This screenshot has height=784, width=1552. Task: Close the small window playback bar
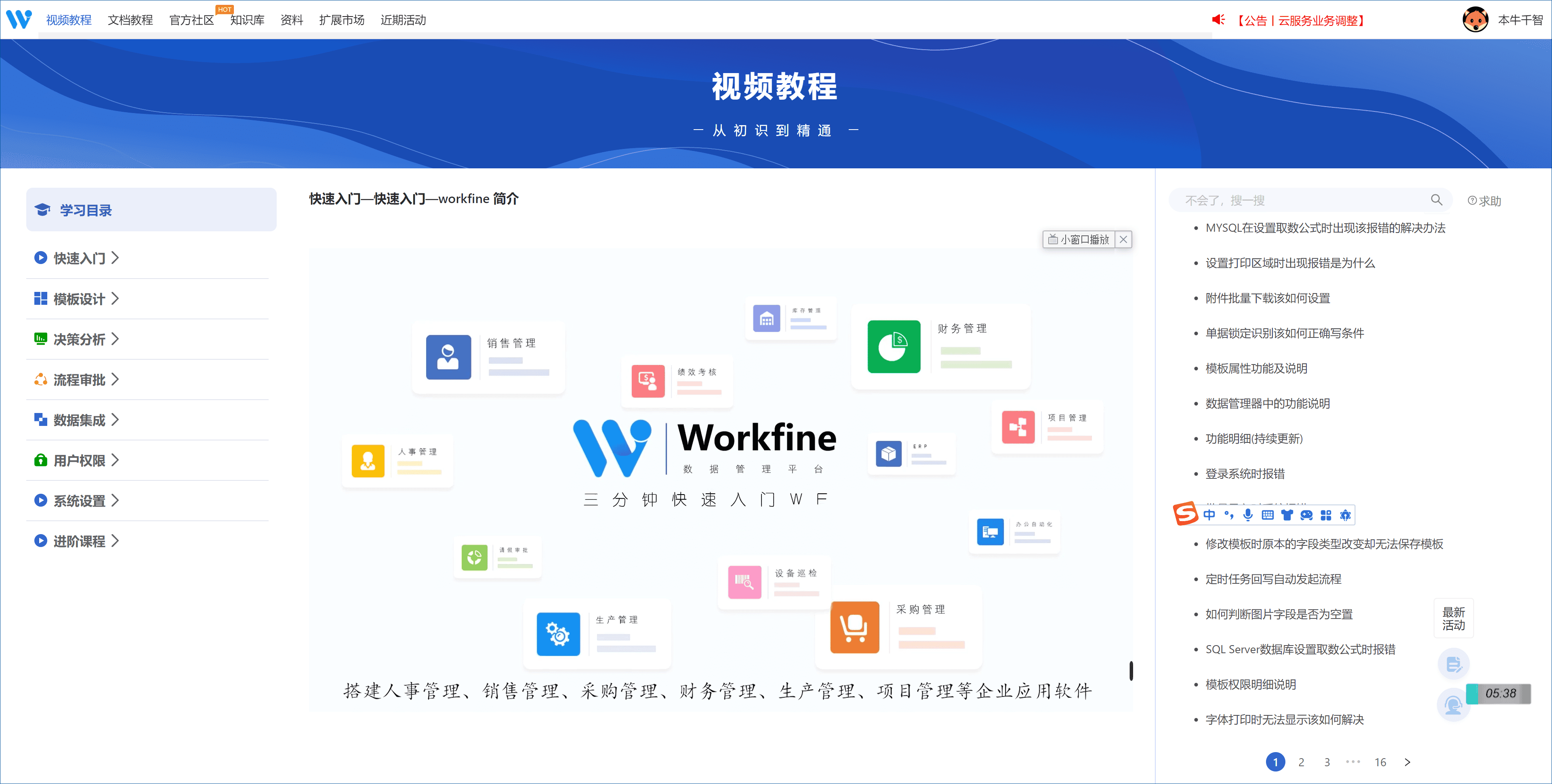[1124, 239]
